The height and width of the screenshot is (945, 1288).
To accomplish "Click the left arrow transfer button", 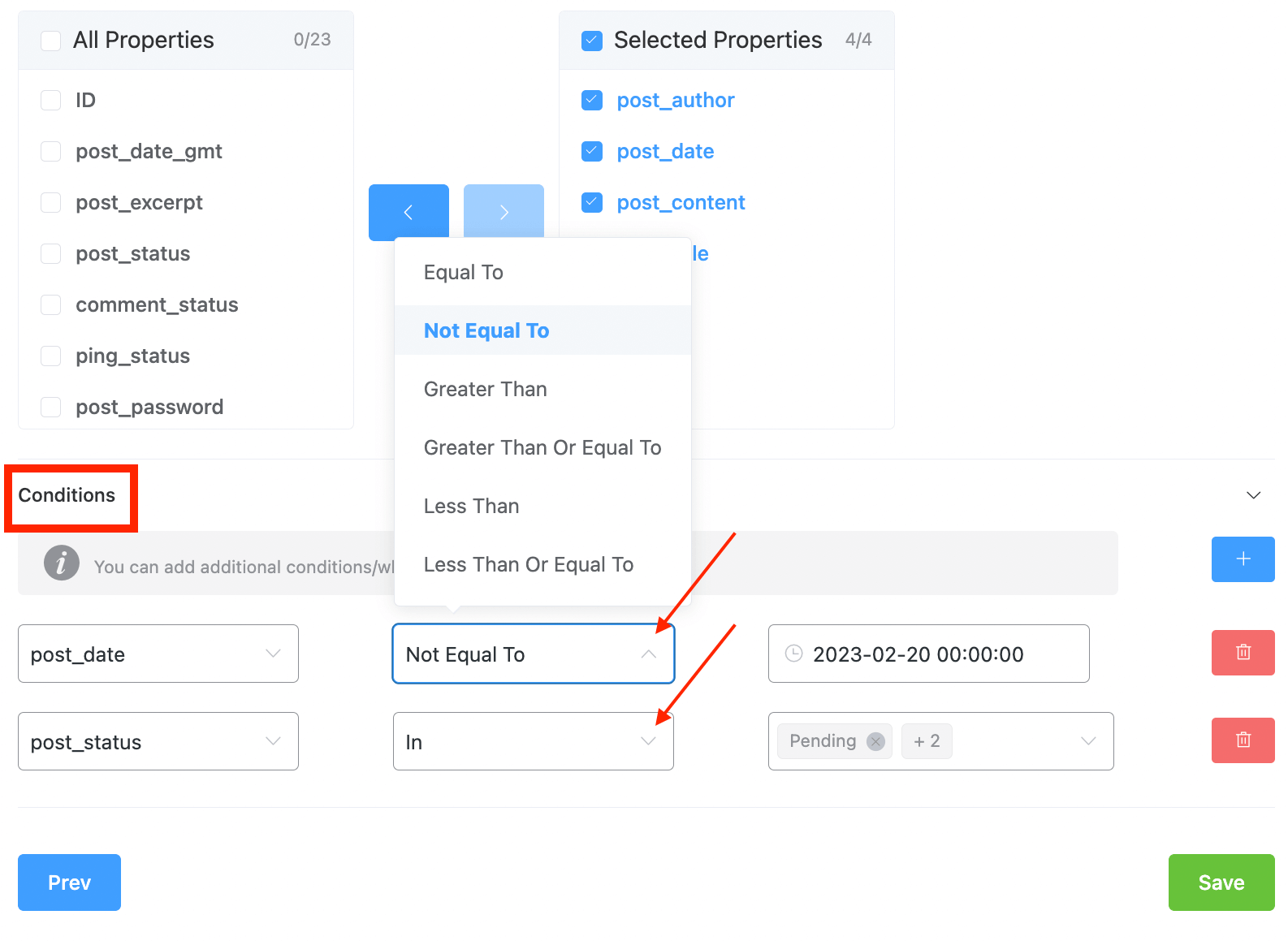I will (408, 212).
